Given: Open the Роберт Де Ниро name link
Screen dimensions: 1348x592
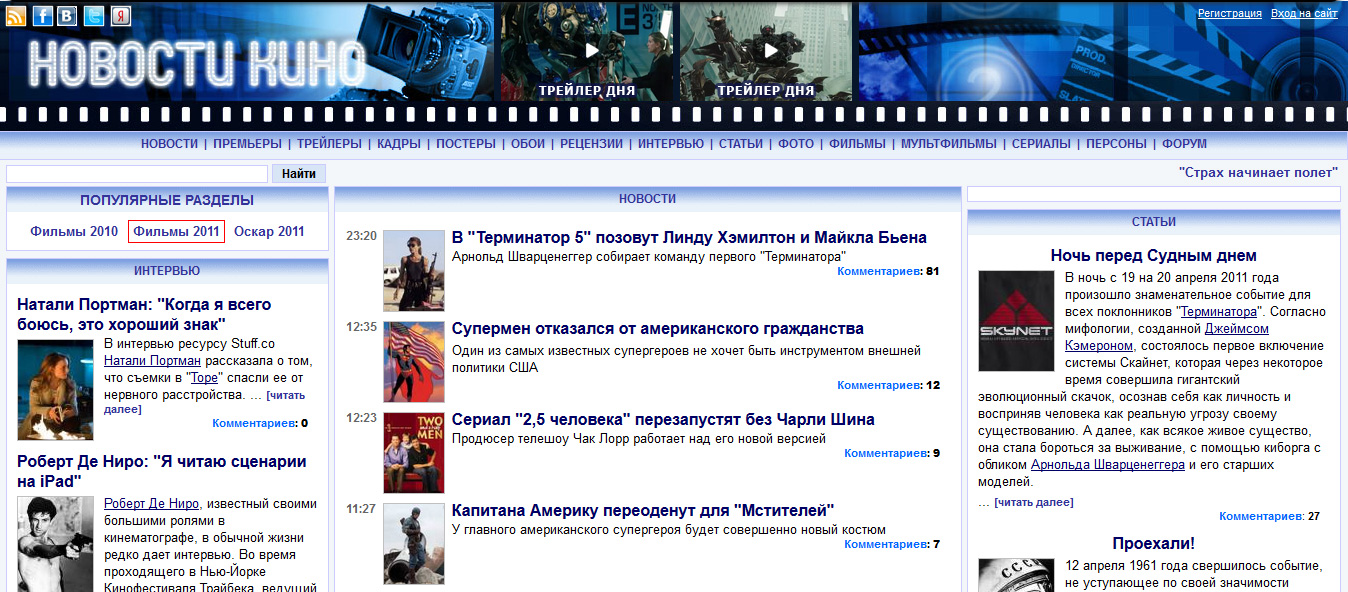Looking at the screenshot, I should (151, 504).
